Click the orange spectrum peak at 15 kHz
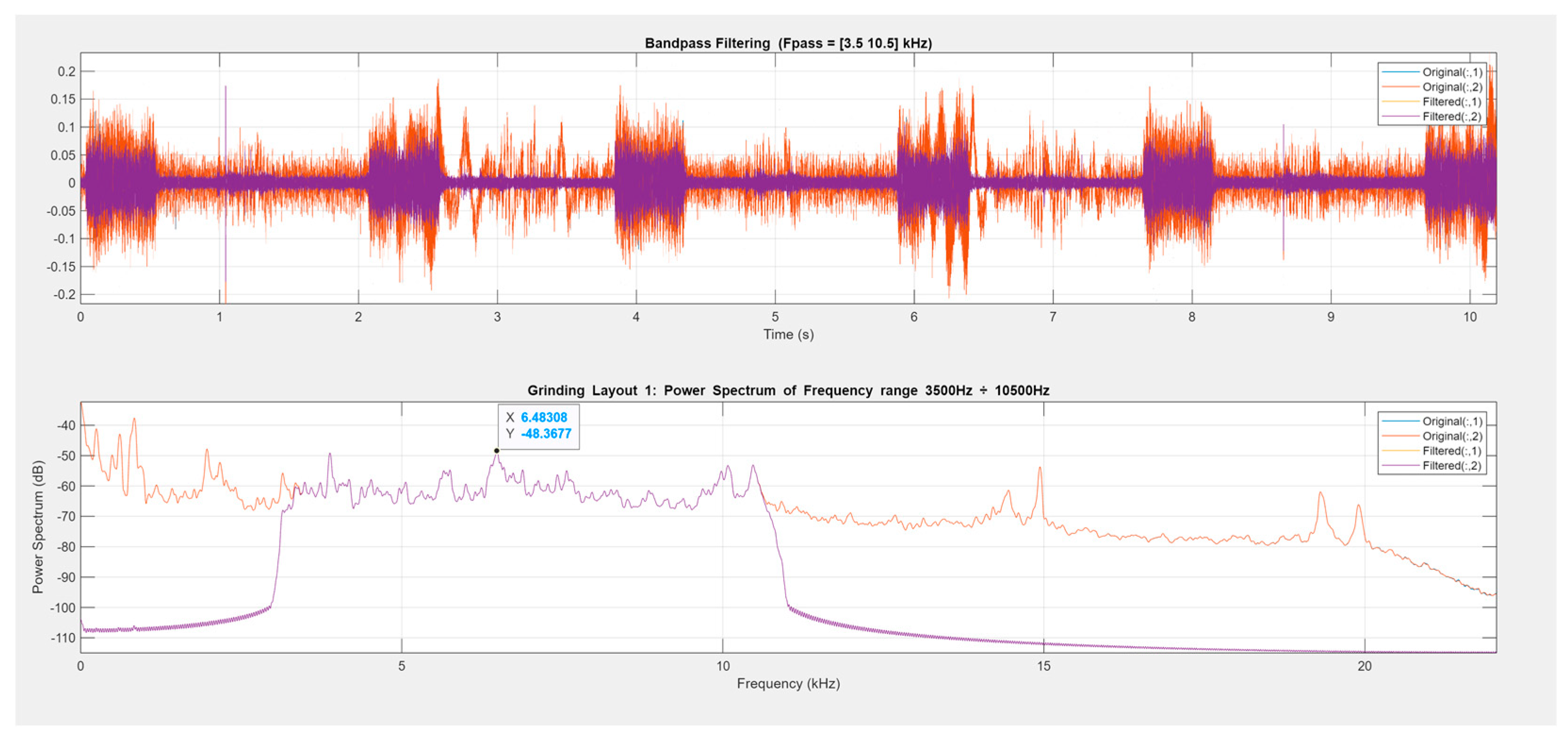 1040,469
